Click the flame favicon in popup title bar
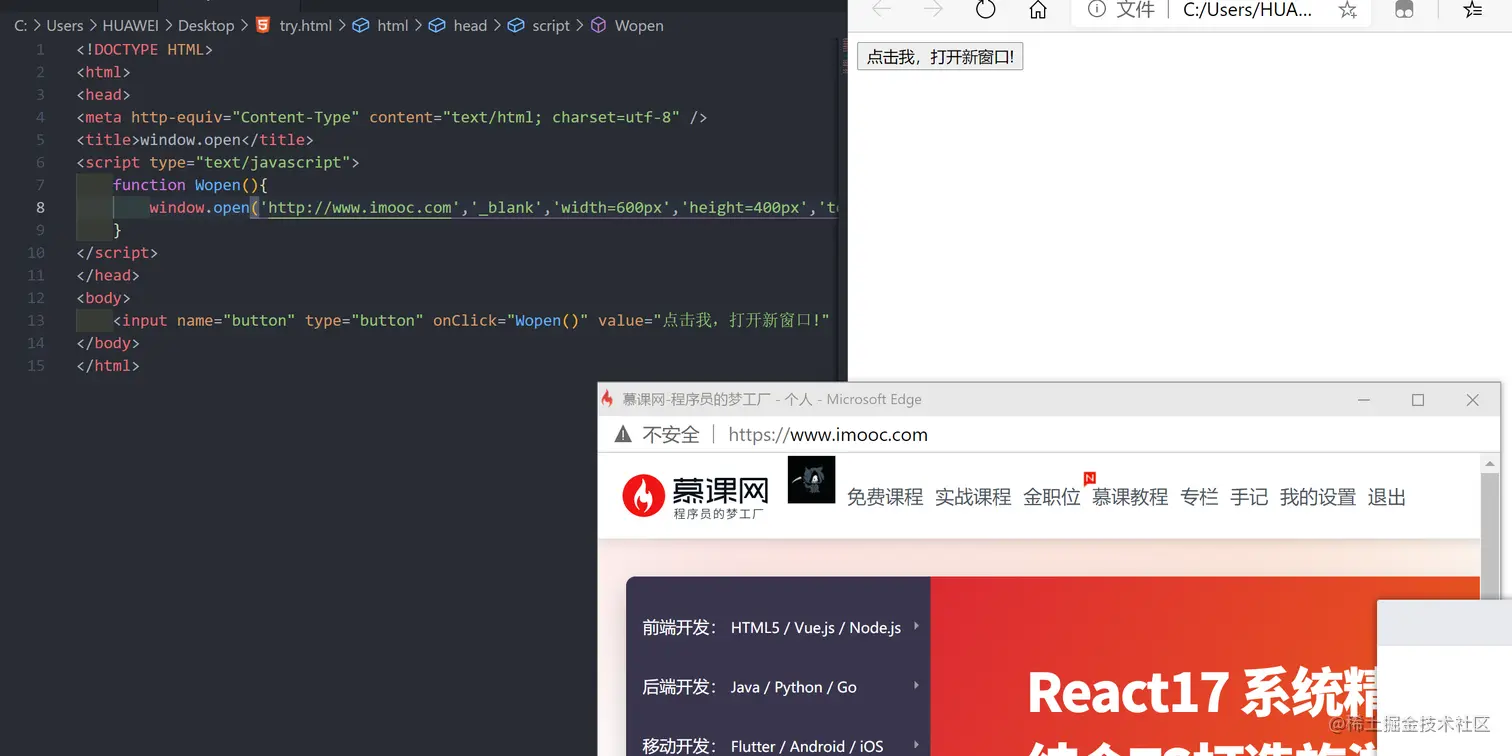 coord(607,398)
